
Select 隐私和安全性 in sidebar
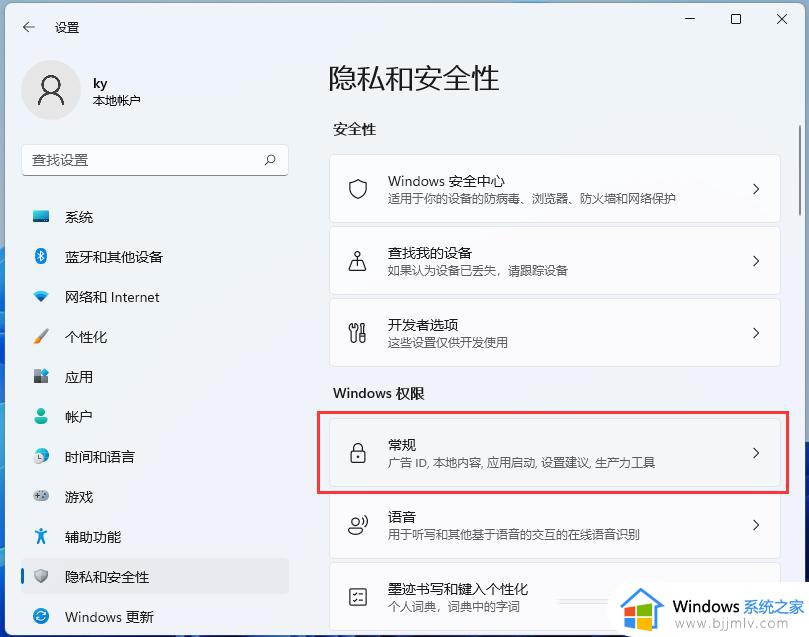(155, 576)
